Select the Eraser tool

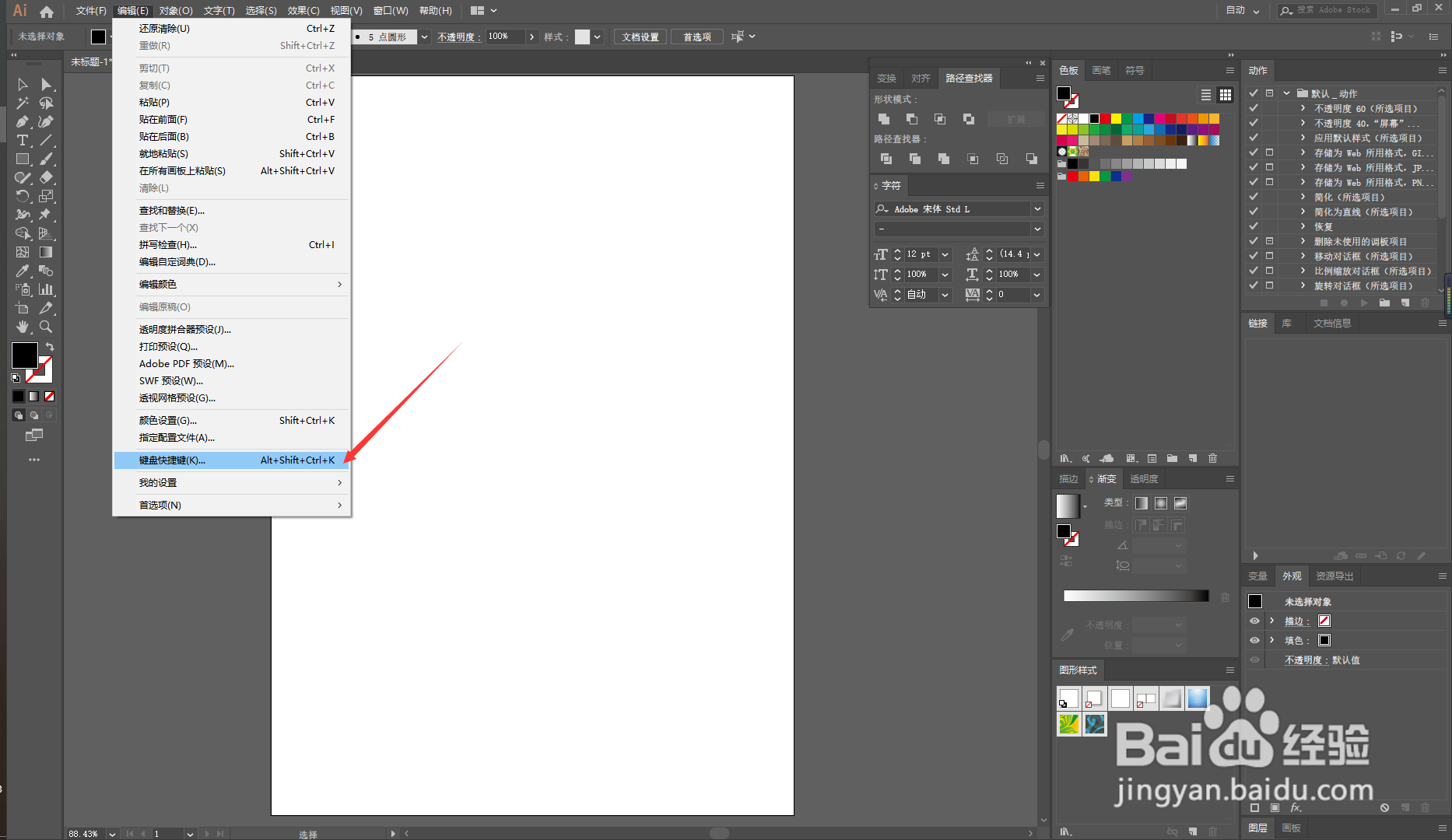46,177
